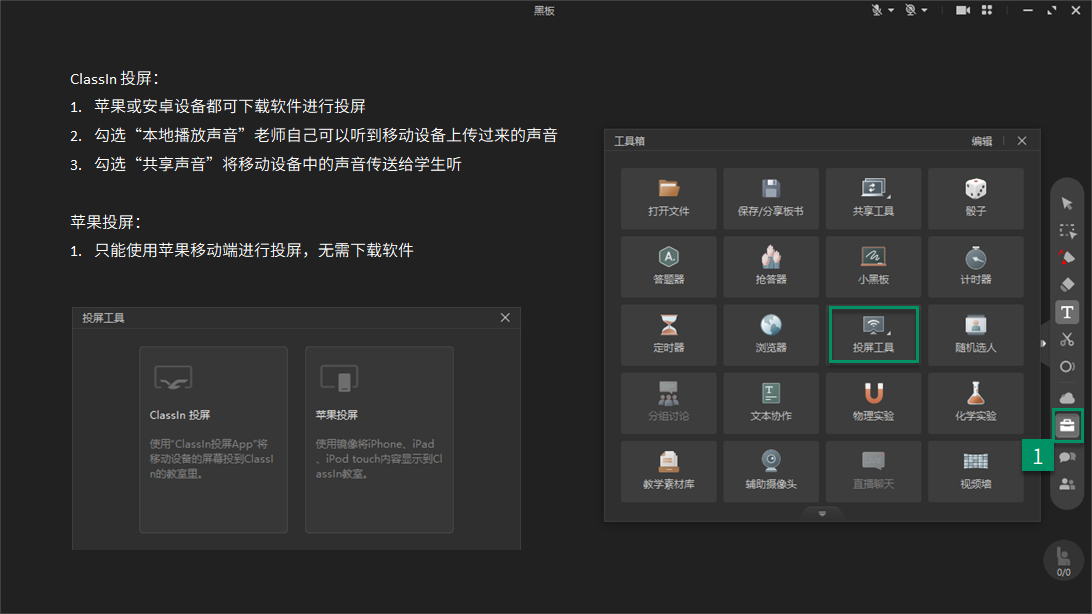Open the 直播聊天 tool

click(873, 471)
